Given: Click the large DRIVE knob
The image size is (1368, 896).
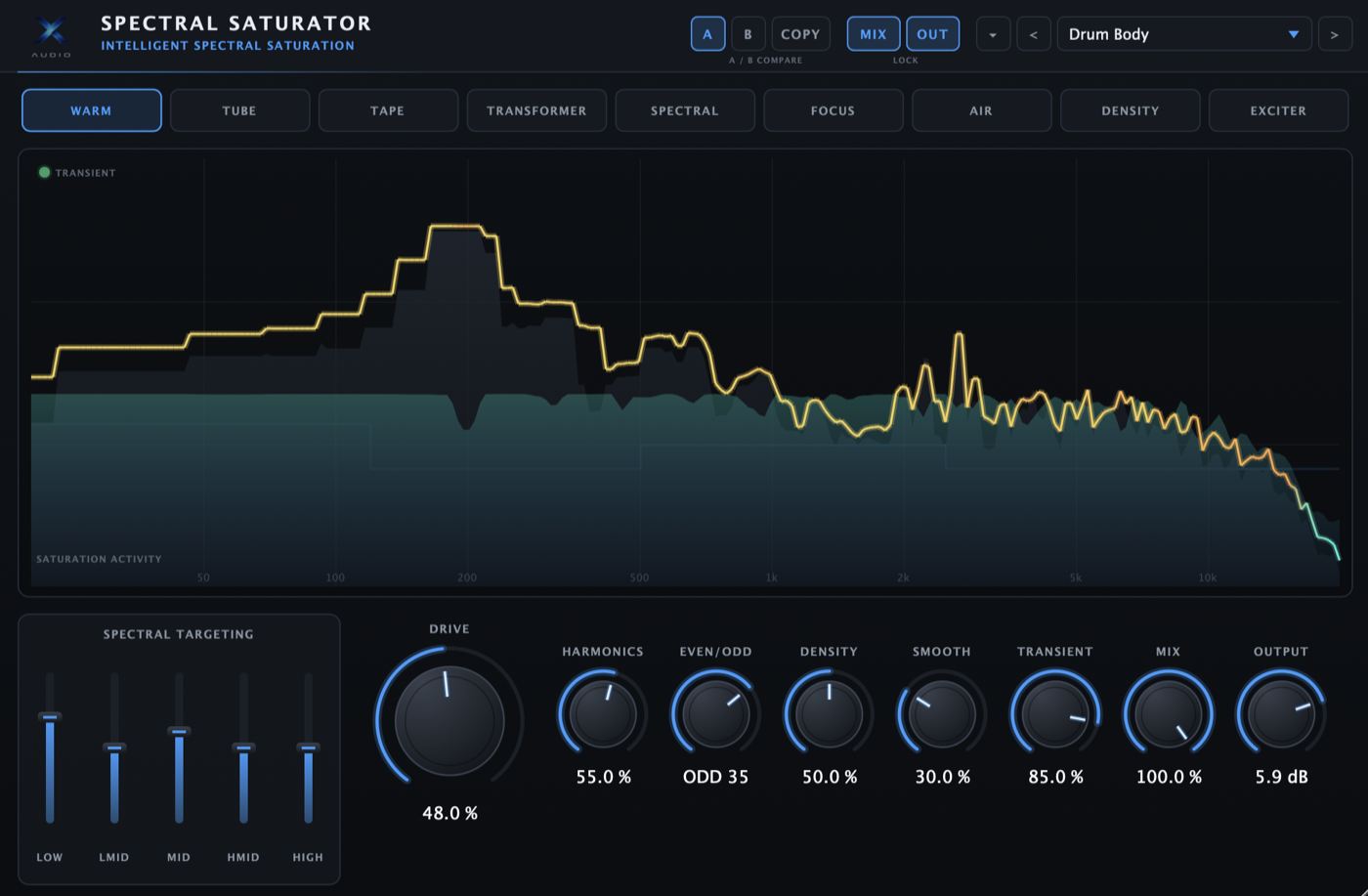Looking at the screenshot, I should click(x=449, y=721).
